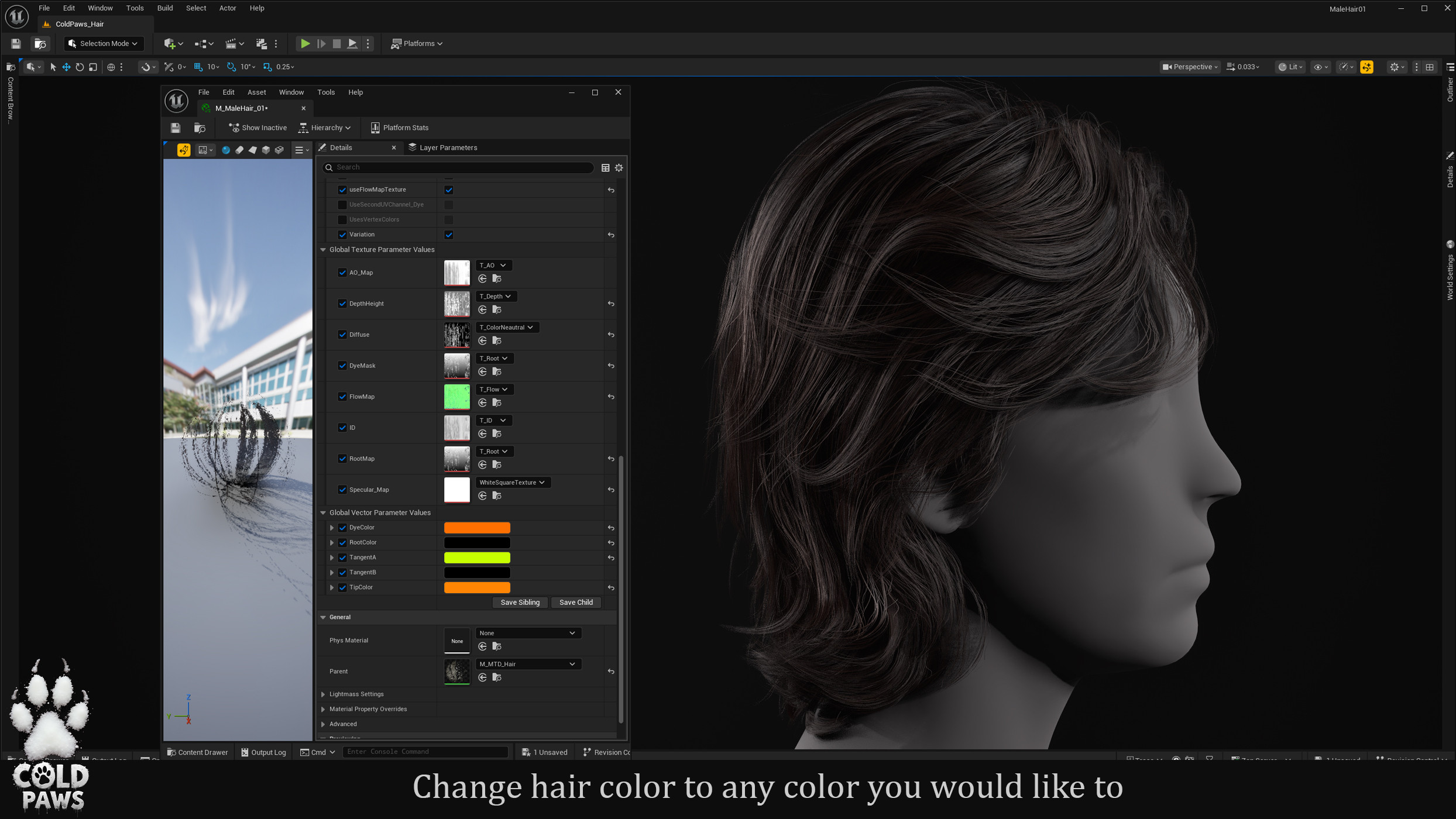Select the rotate transform tool
The image size is (1456, 819).
point(80,67)
